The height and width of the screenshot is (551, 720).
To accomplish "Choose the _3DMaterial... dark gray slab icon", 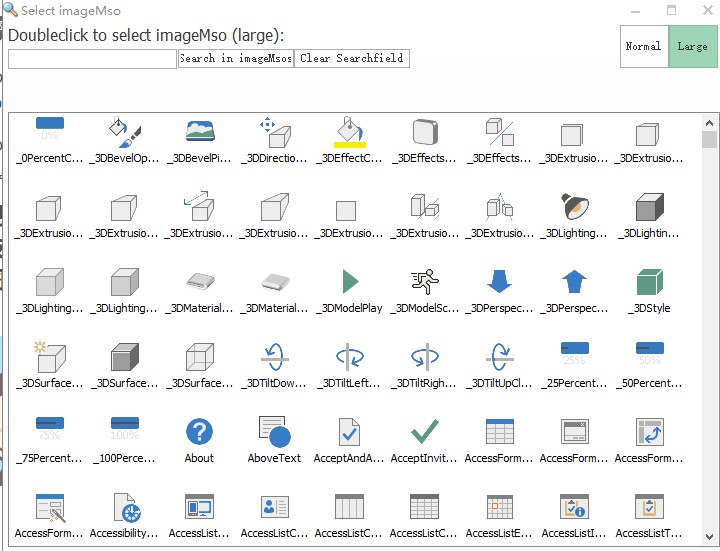I will pyautogui.click(x=200, y=281).
